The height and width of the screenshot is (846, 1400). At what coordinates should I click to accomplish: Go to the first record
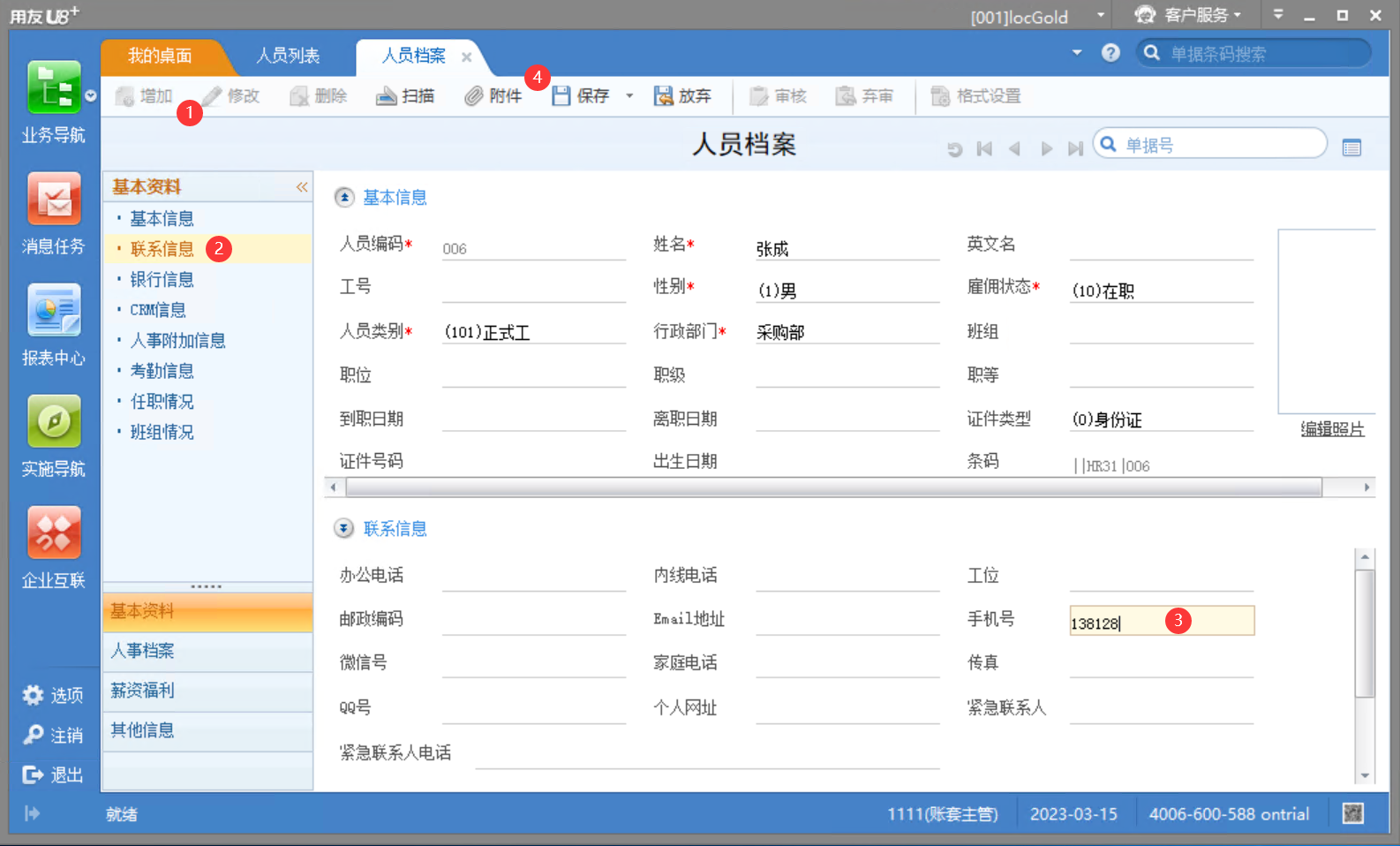(984, 148)
